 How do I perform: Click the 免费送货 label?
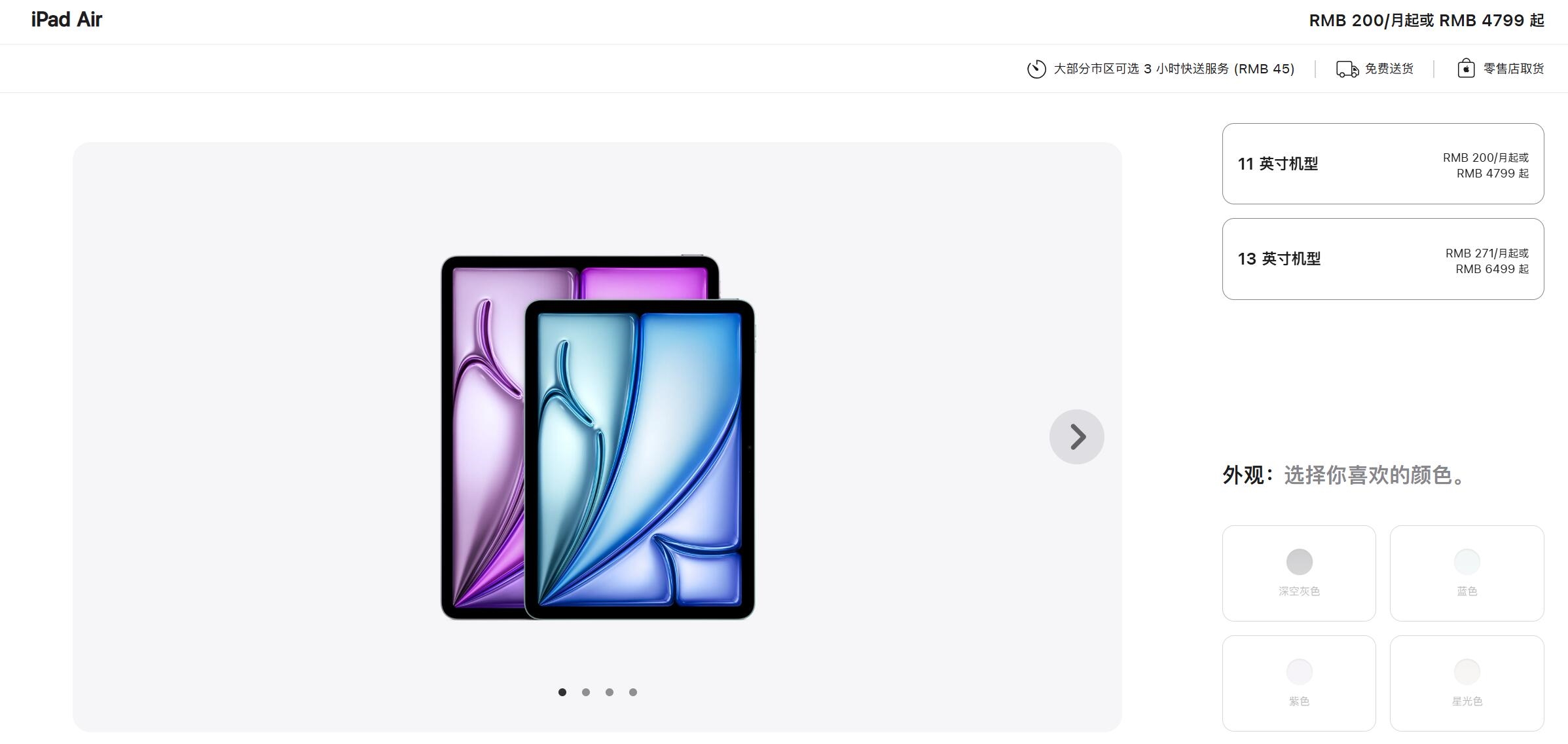1389,69
